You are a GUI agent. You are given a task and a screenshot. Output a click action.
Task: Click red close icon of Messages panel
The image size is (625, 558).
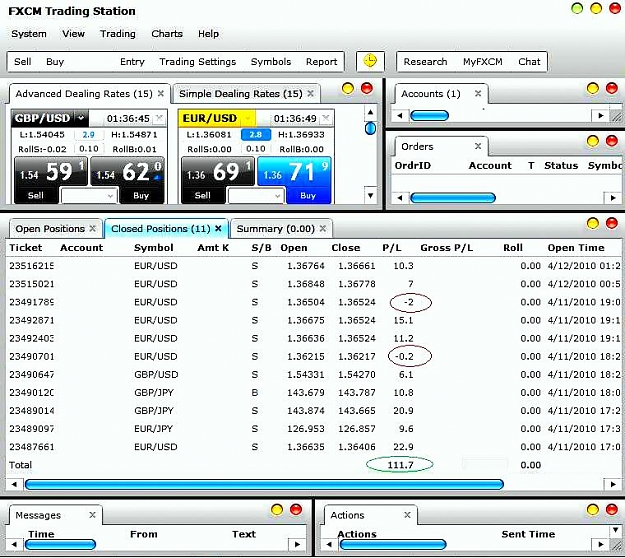[296, 509]
